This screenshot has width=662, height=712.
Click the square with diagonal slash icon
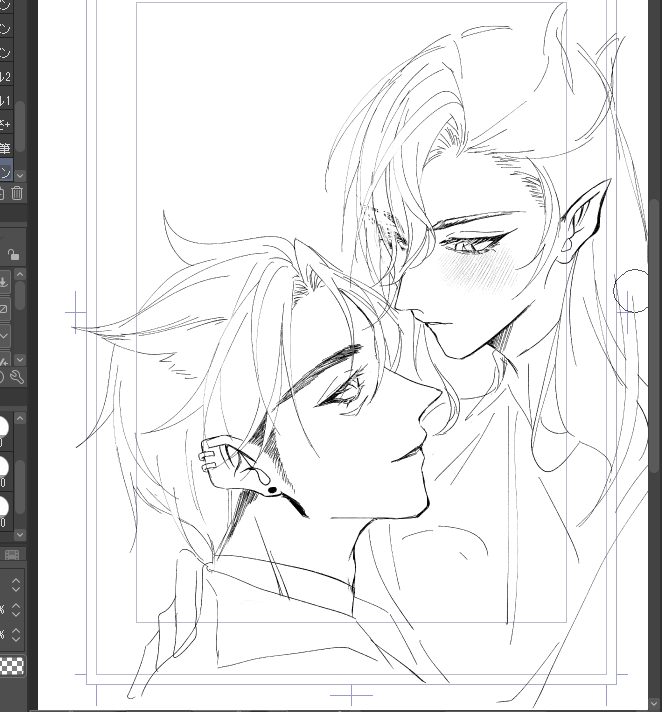click(4, 308)
